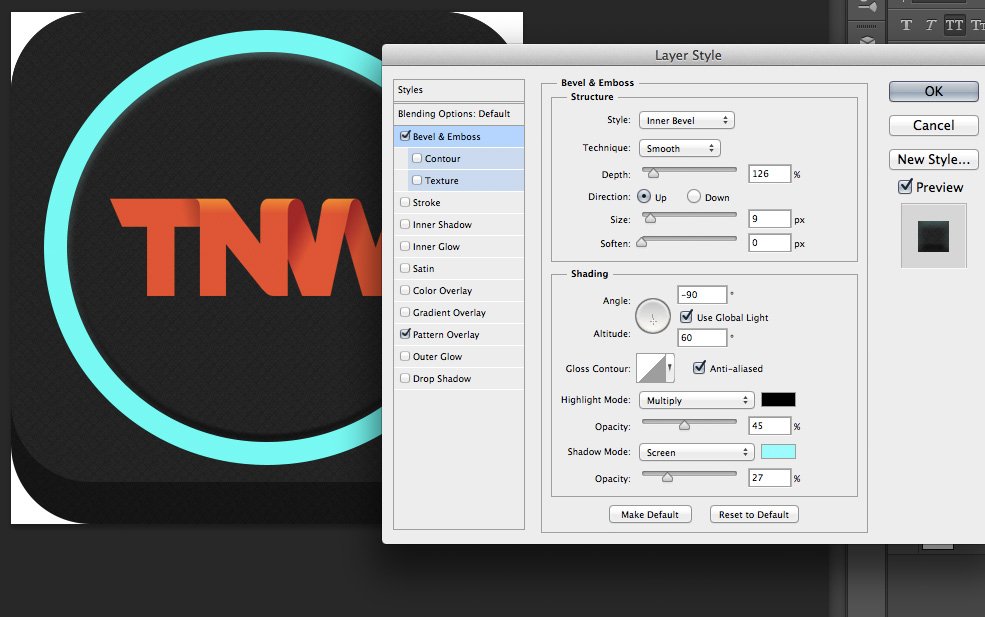
Task: Click the Angle field showing -90
Action: tap(702, 295)
